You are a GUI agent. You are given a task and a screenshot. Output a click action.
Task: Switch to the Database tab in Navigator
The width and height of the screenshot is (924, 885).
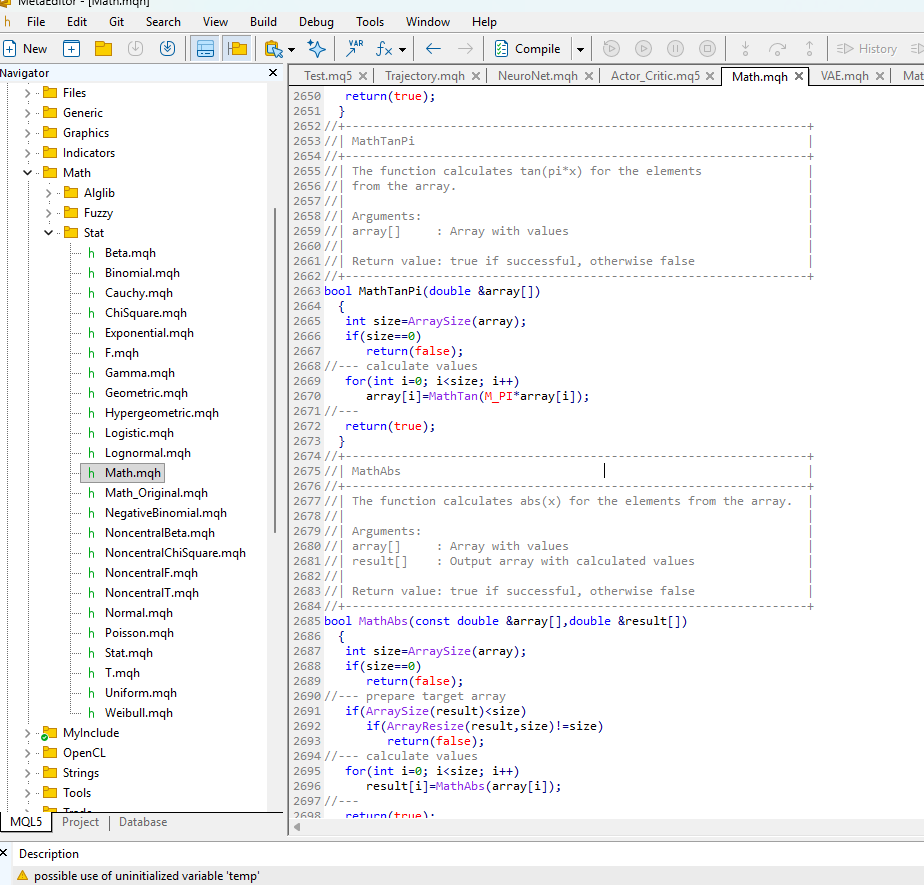coord(143,822)
